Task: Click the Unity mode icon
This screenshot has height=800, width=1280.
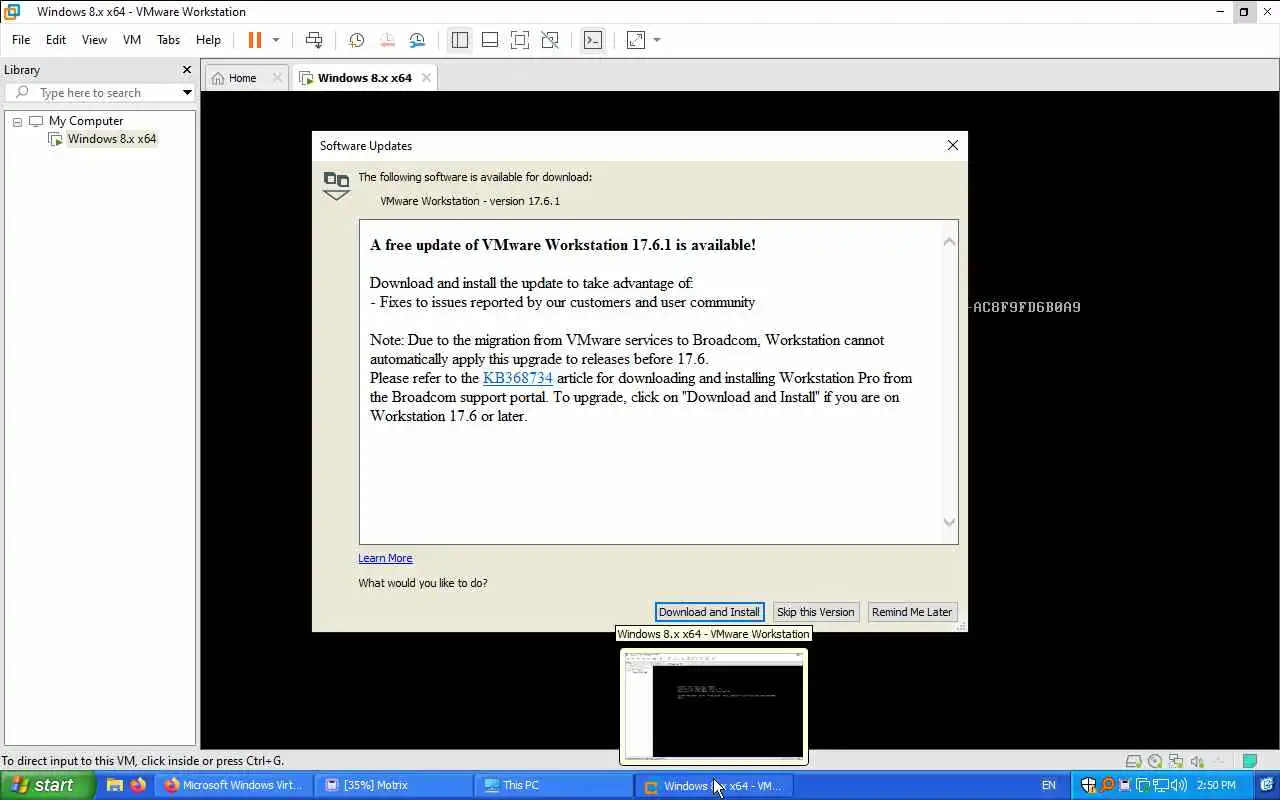Action: point(550,40)
